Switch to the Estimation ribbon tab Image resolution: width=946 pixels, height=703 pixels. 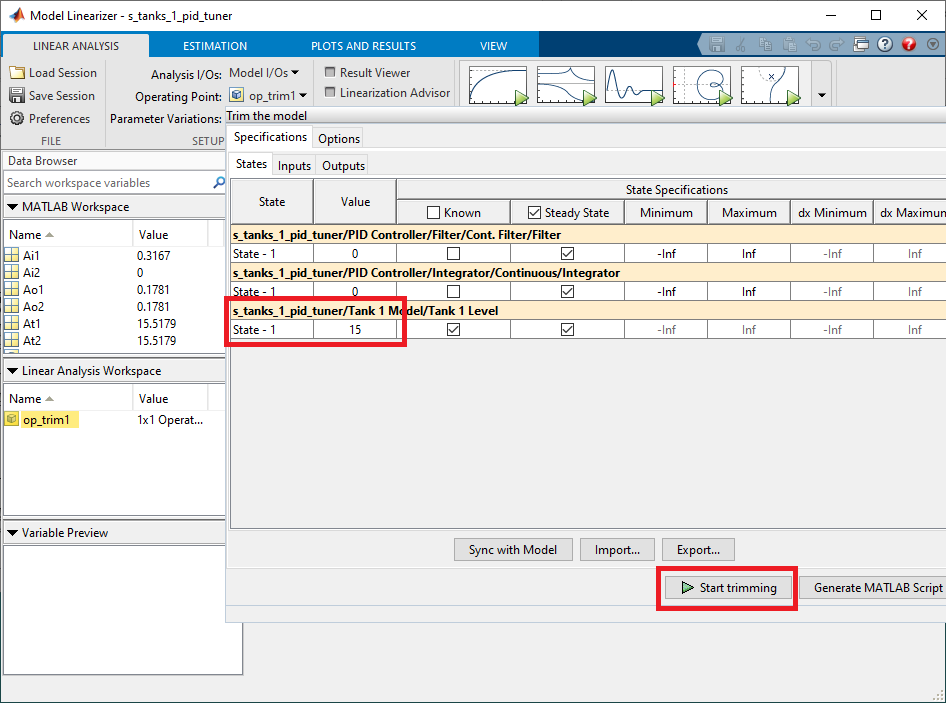tap(215, 46)
